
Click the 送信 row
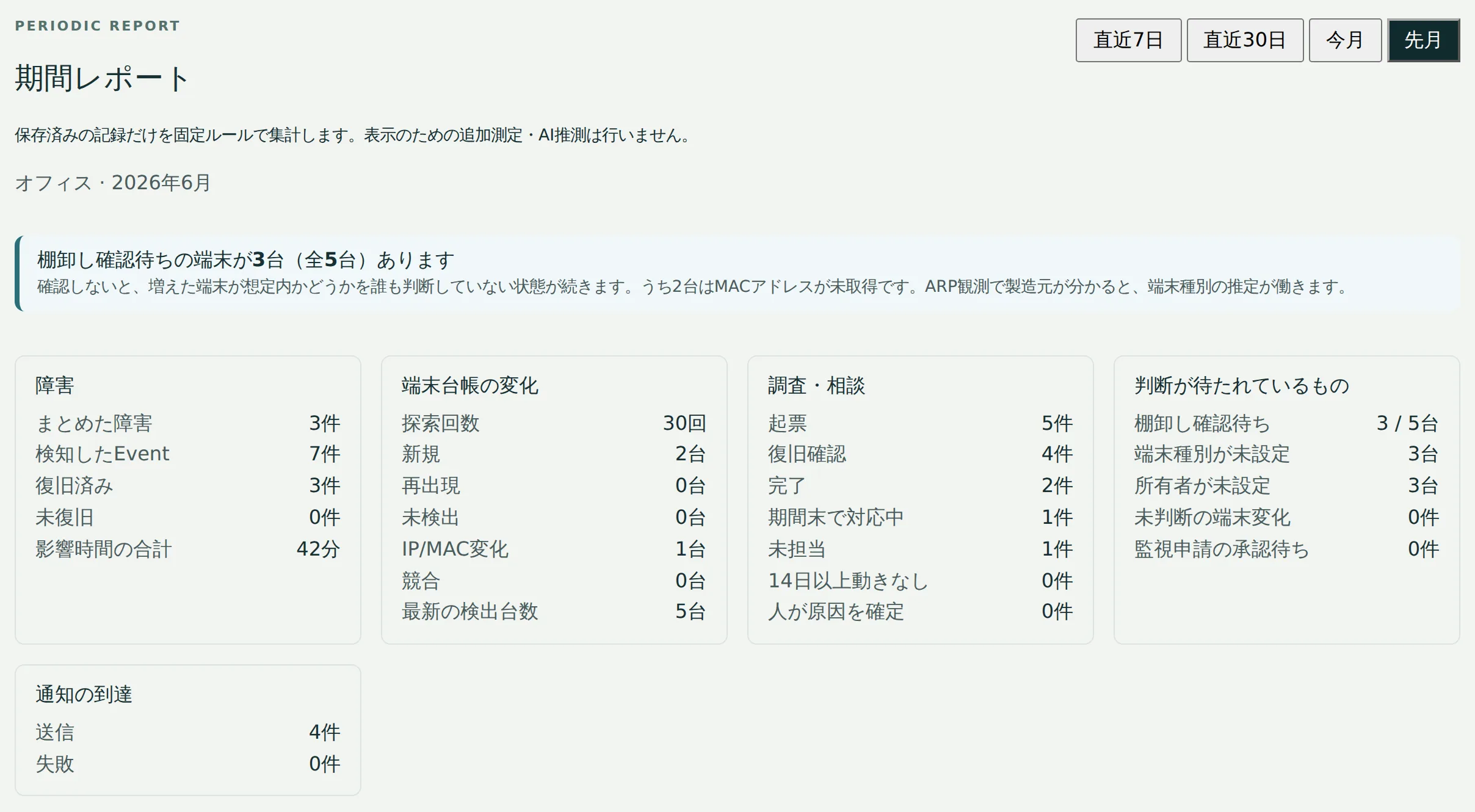tap(188, 732)
